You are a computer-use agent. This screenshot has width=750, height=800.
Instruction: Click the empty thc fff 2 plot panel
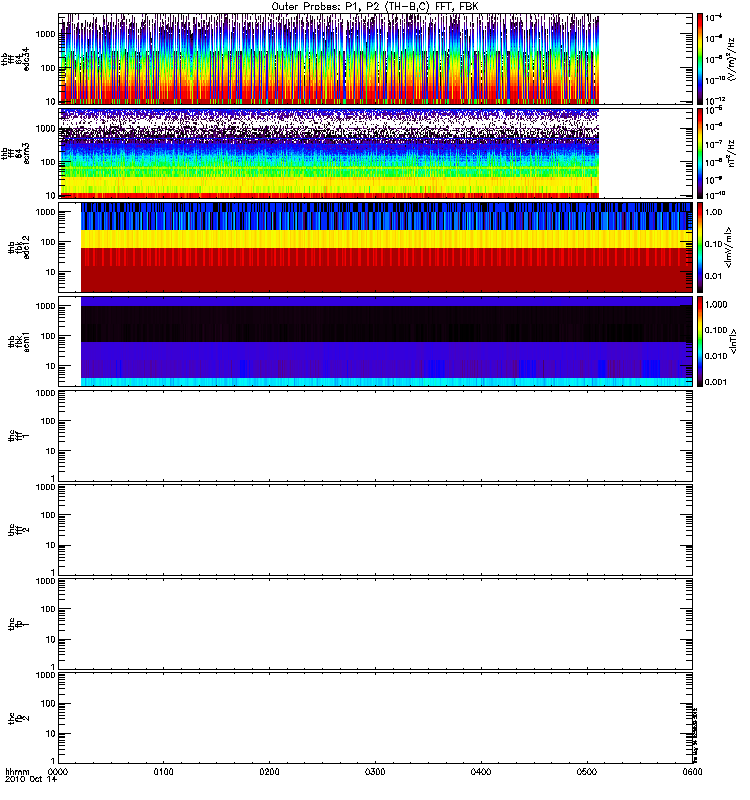[376, 530]
